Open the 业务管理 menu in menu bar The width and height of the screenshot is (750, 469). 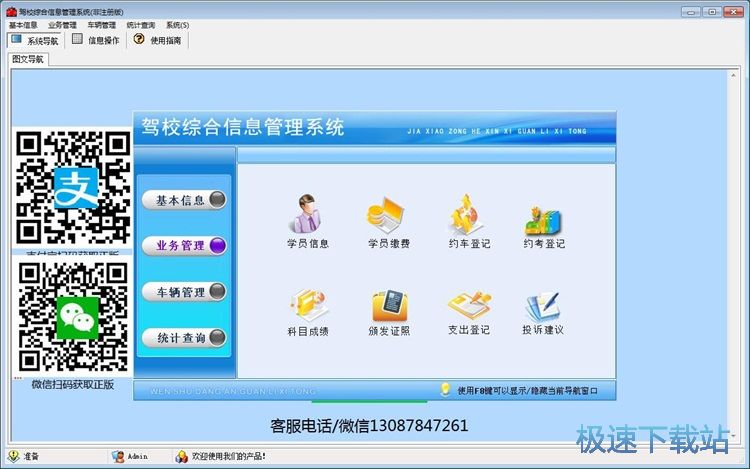point(62,25)
